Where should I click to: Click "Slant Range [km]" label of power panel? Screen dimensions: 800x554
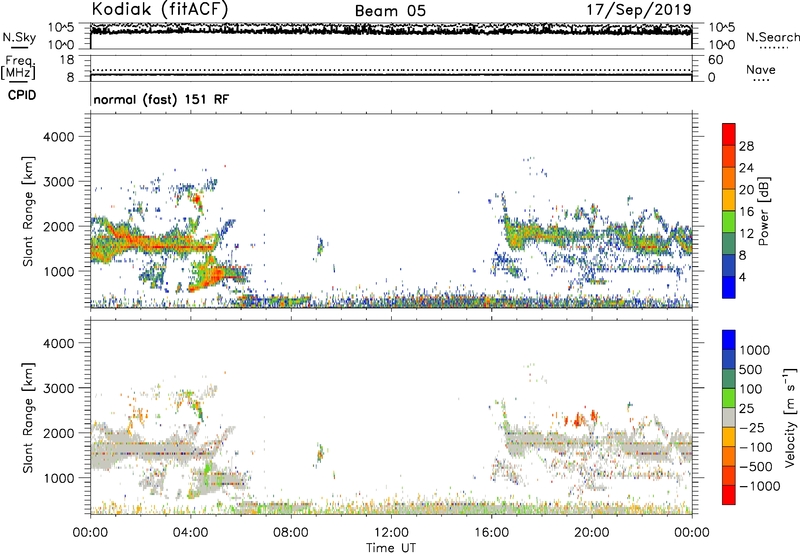pyautogui.click(x=28, y=212)
